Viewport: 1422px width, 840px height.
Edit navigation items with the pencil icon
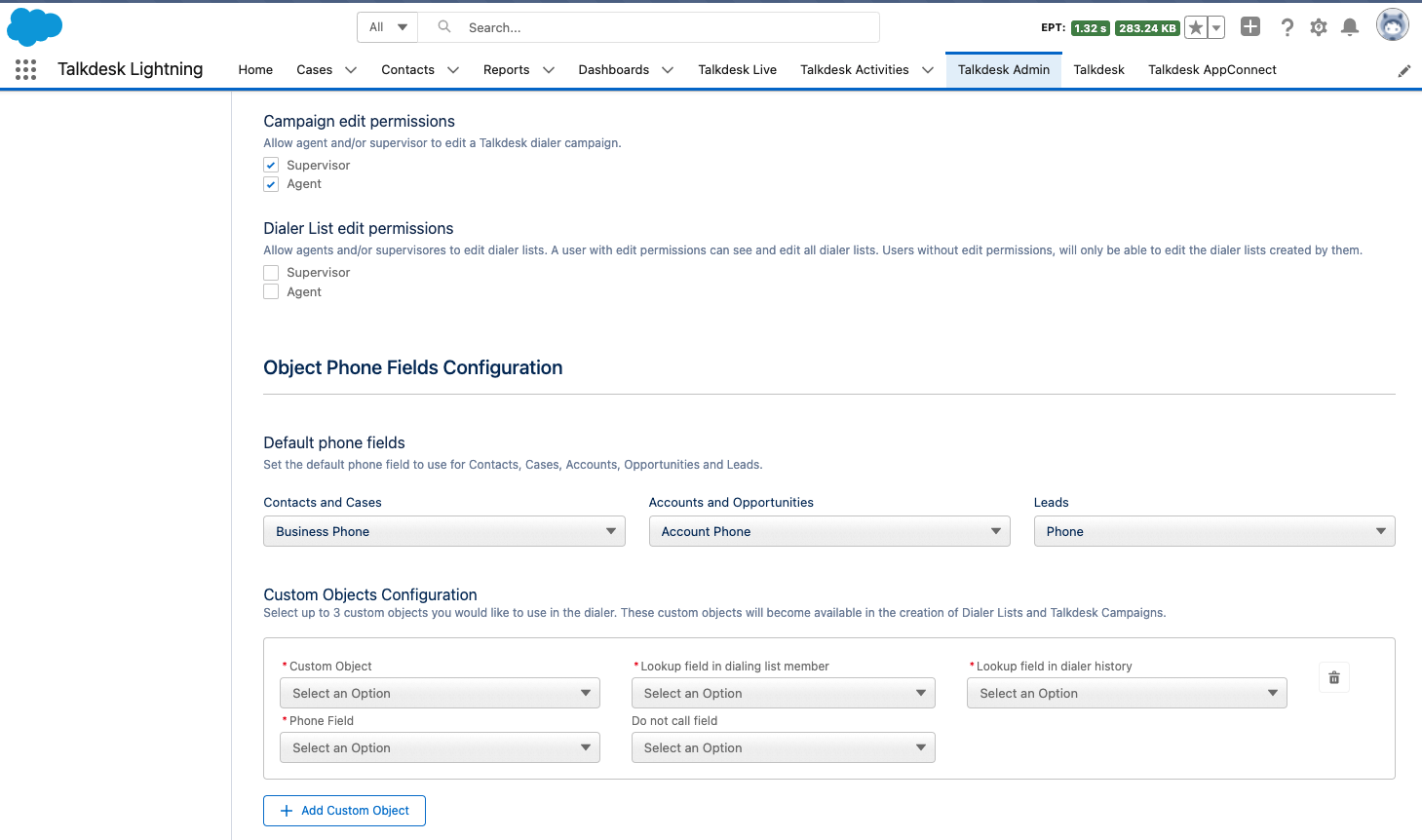1403,69
